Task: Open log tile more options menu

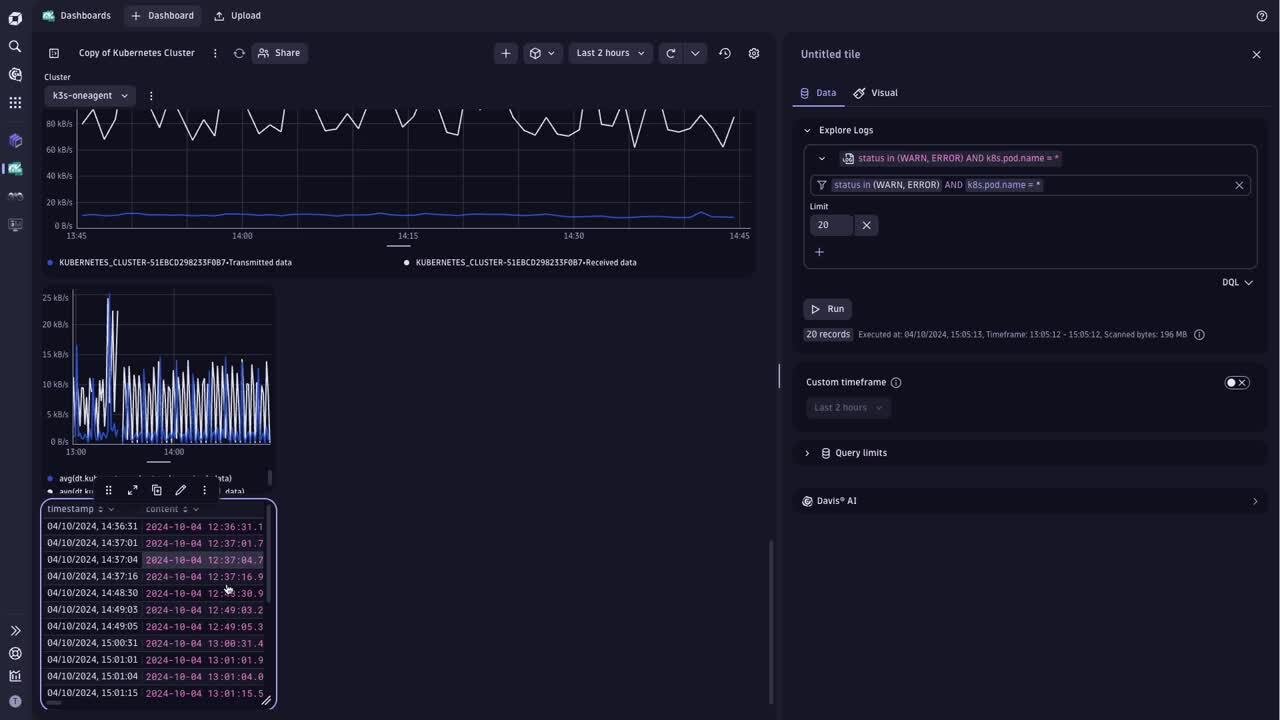Action: [x=205, y=490]
